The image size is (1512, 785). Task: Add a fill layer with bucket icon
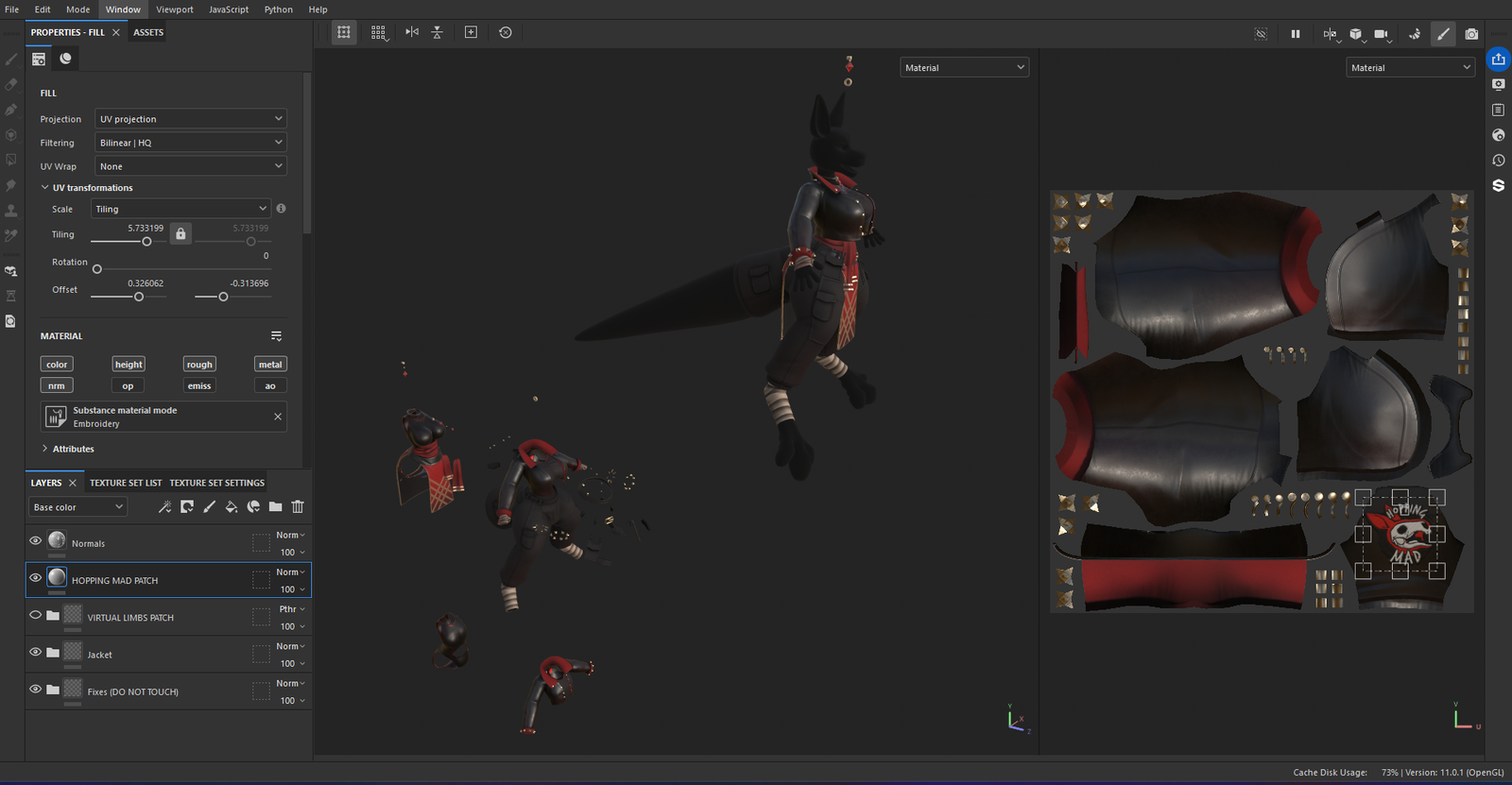click(x=232, y=507)
